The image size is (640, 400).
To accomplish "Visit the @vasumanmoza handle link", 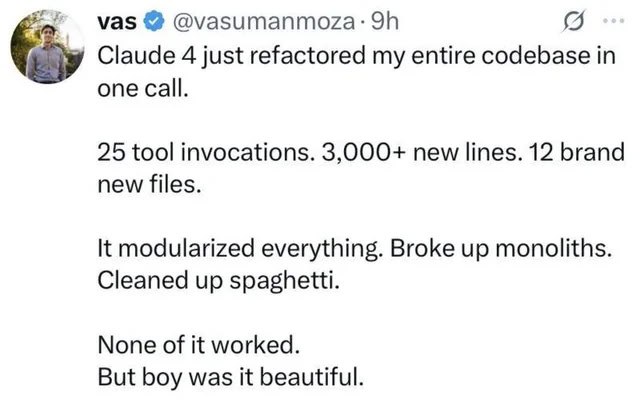I will tap(264, 22).
